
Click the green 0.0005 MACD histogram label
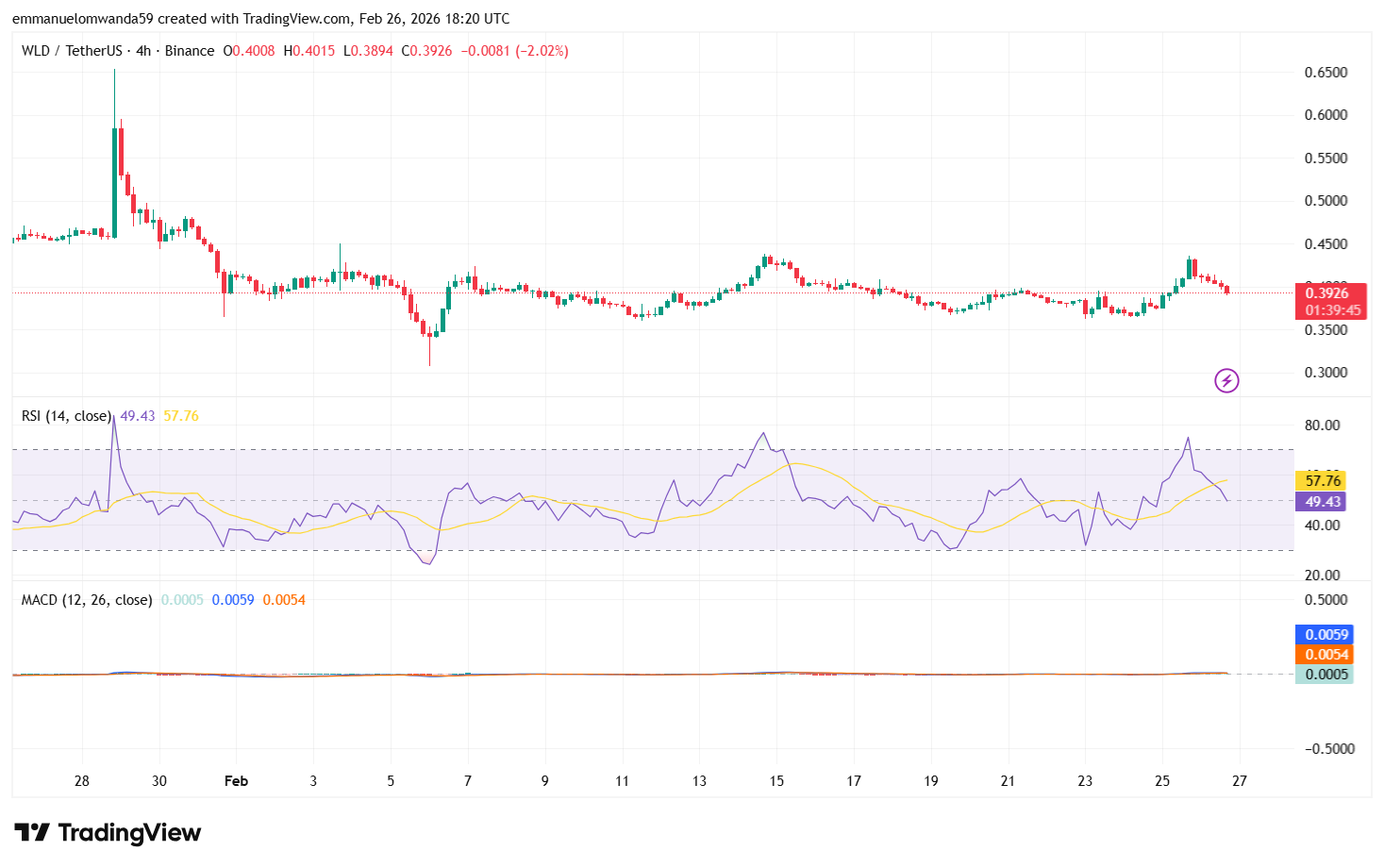tap(1324, 674)
